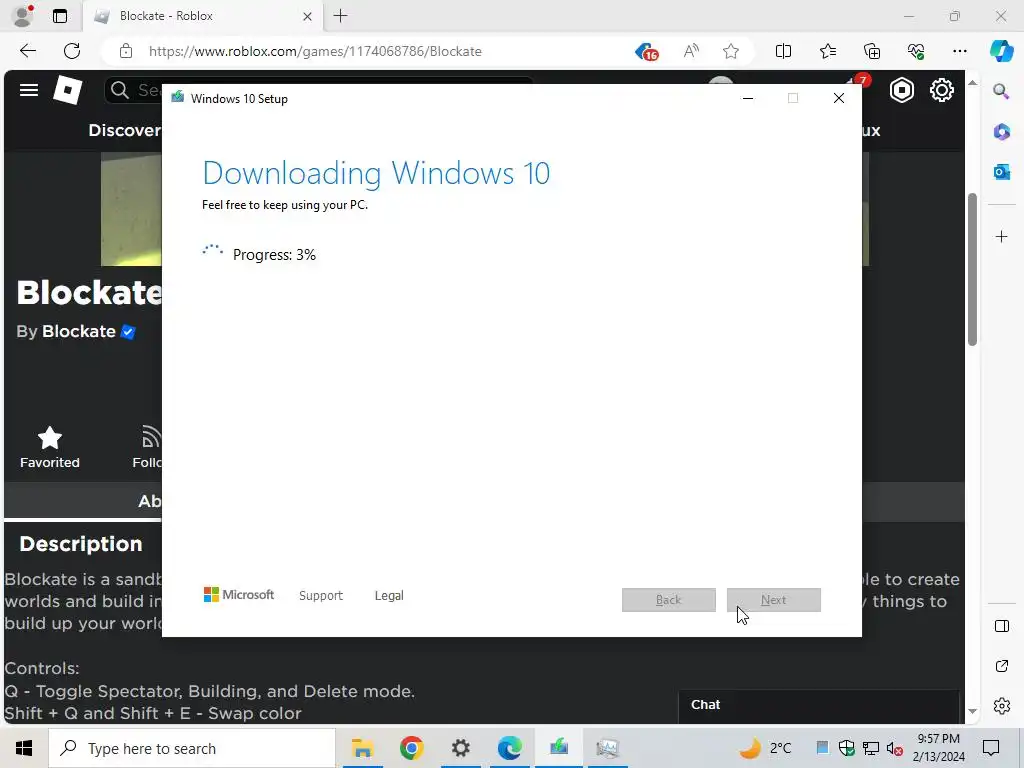Switch to Microsoft Edge taskbar icon
Viewport: 1024px width, 768px height.
pos(509,748)
